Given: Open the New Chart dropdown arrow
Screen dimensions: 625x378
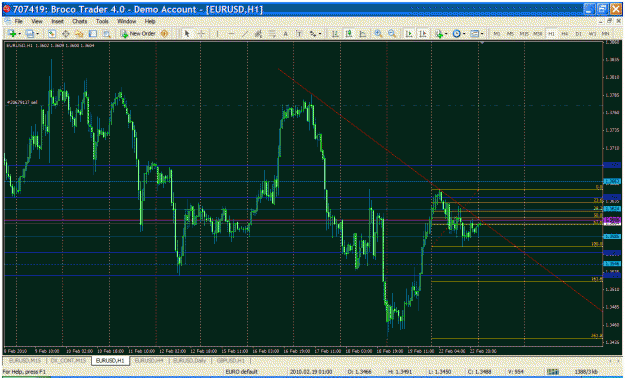Looking at the screenshot, I should coord(19,34).
